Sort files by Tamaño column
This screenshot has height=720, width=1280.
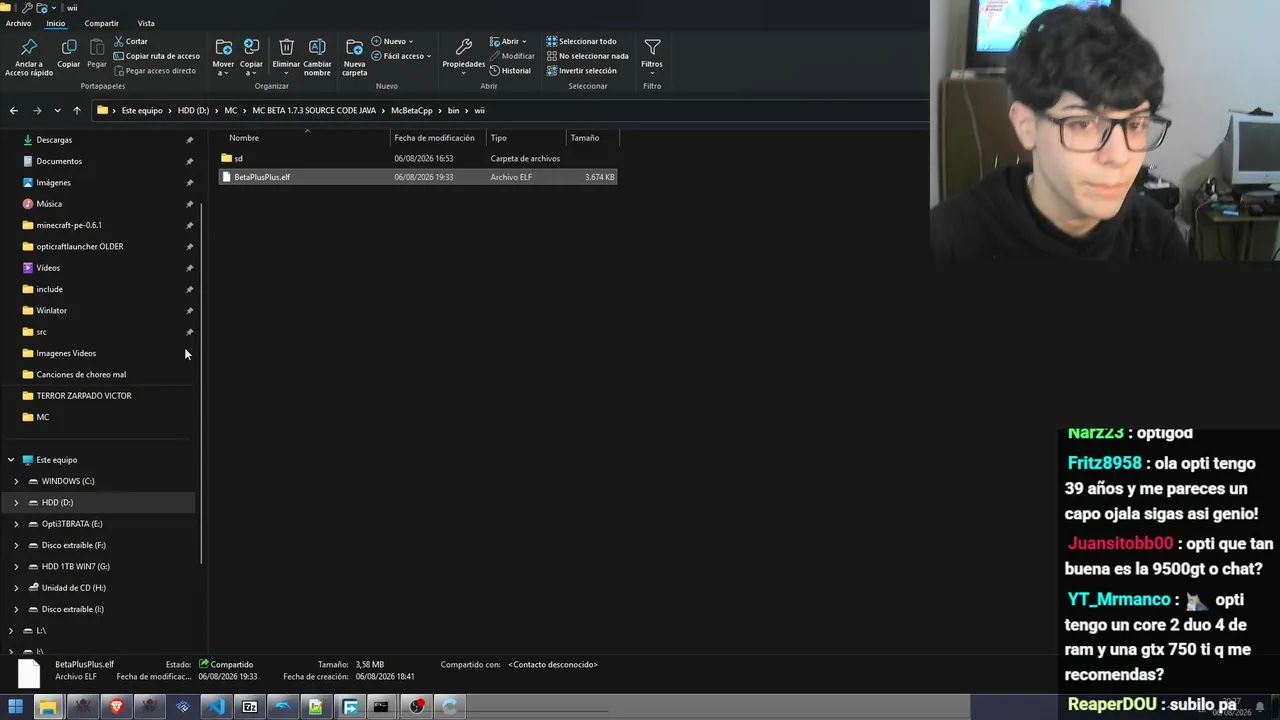point(592,138)
